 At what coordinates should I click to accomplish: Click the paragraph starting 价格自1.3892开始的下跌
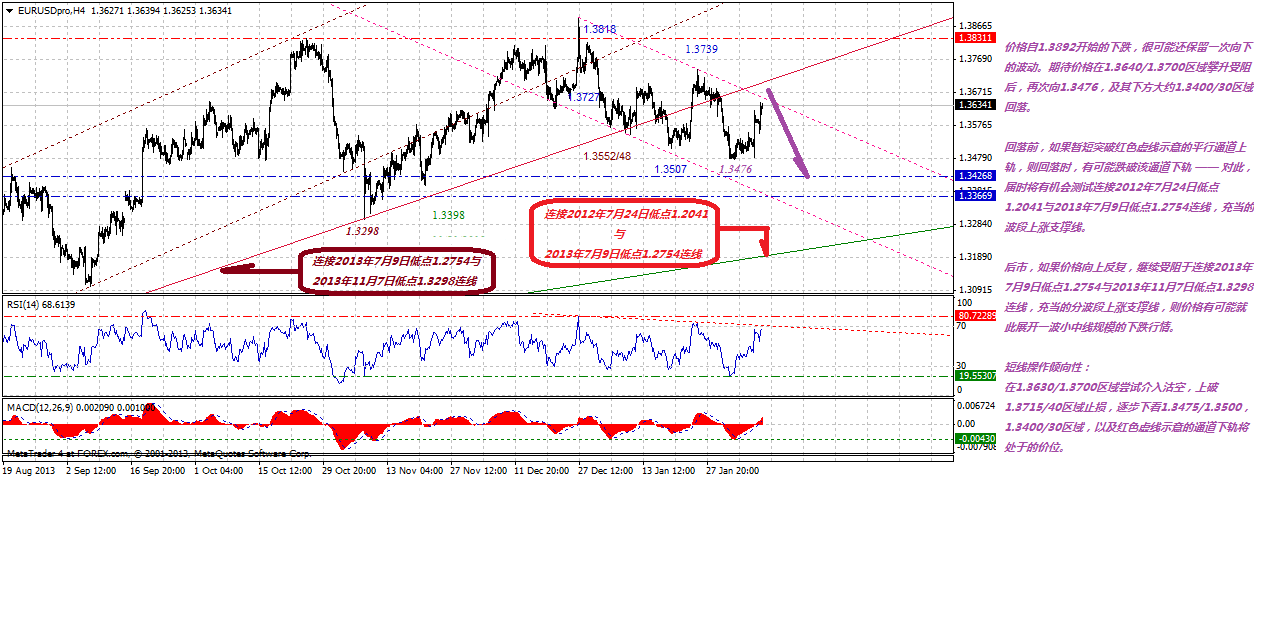(1130, 76)
